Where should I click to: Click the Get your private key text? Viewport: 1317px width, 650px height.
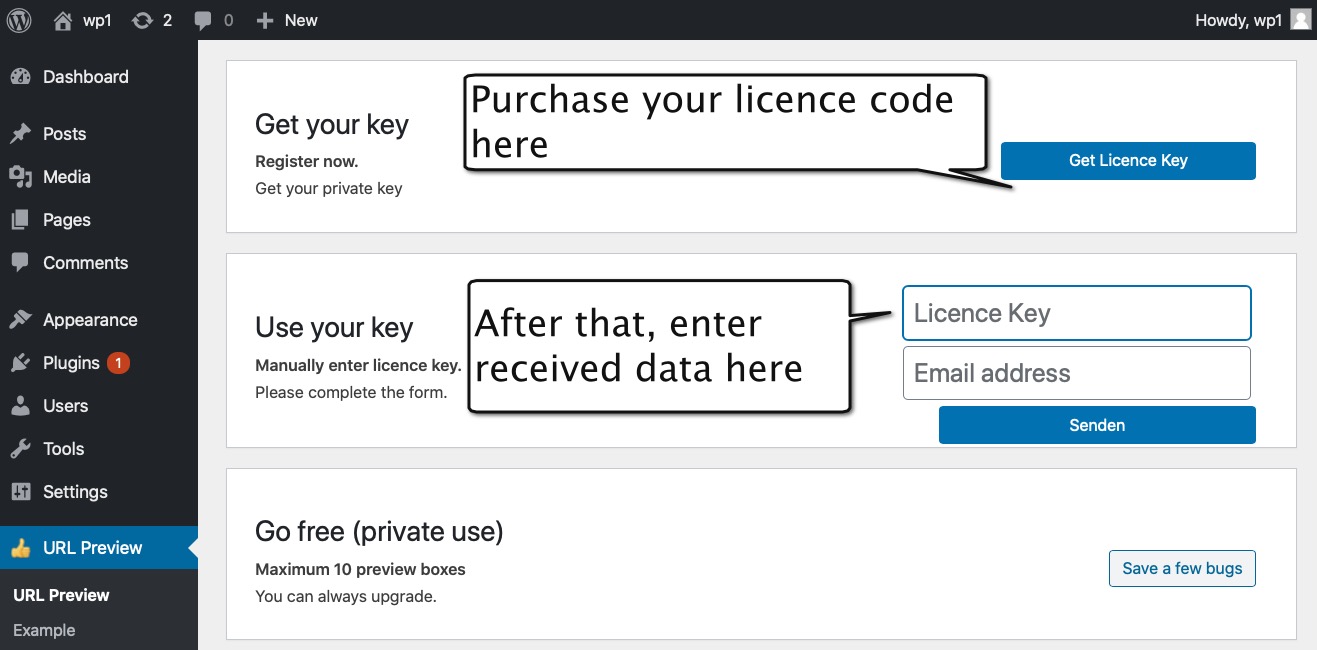pyautogui.click(x=329, y=188)
